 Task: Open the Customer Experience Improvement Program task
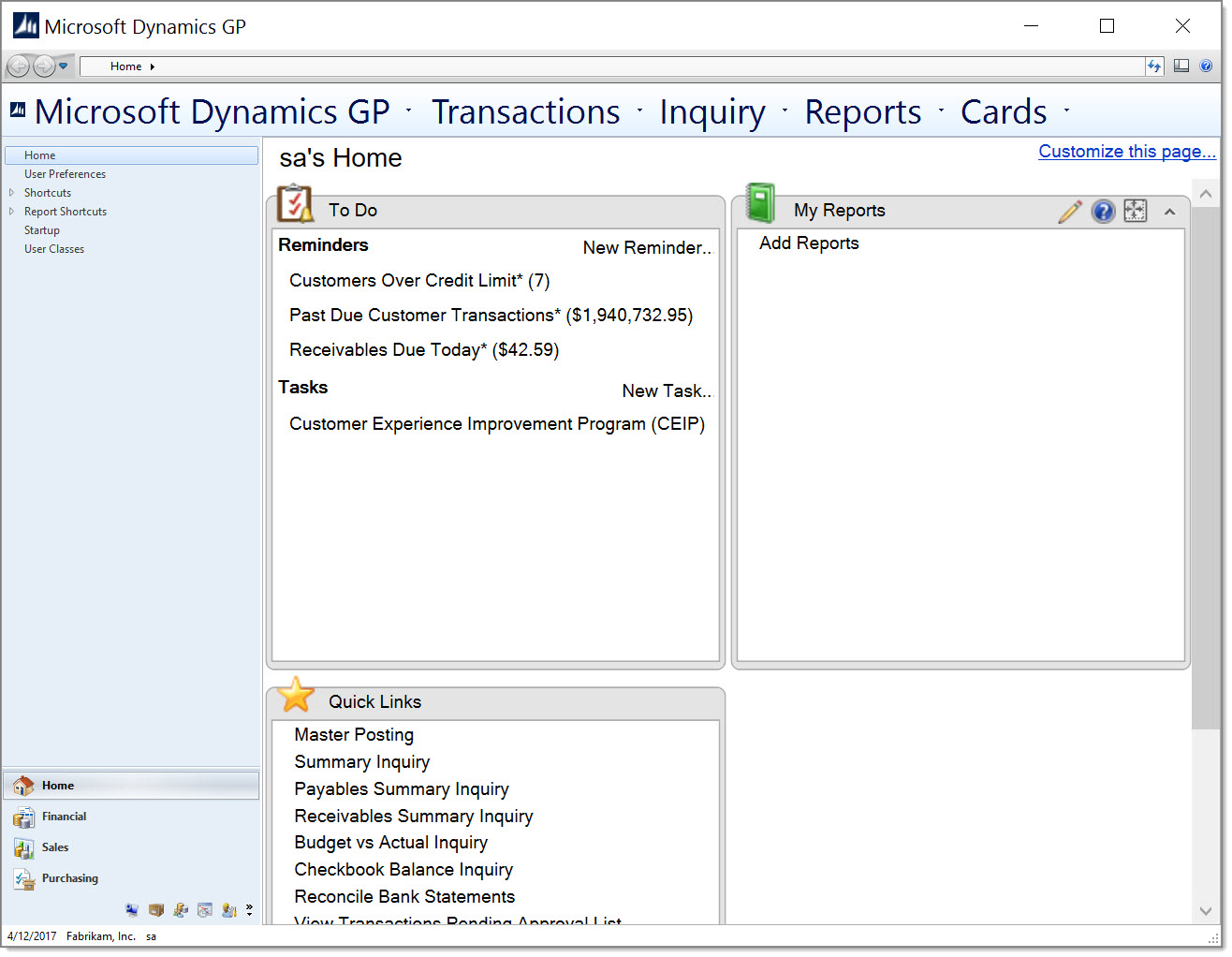pos(497,424)
